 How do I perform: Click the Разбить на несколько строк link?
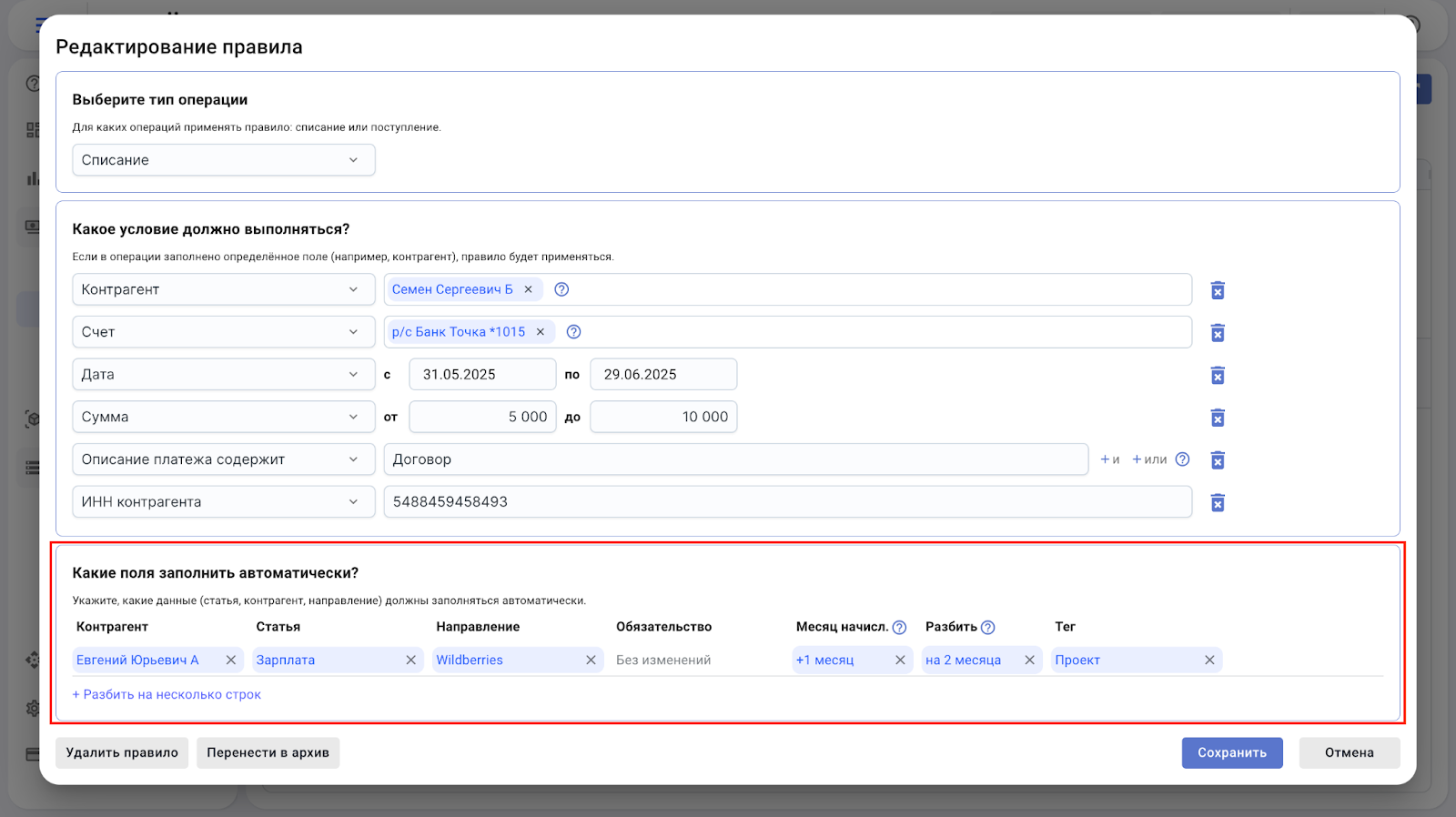tap(167, 694)
